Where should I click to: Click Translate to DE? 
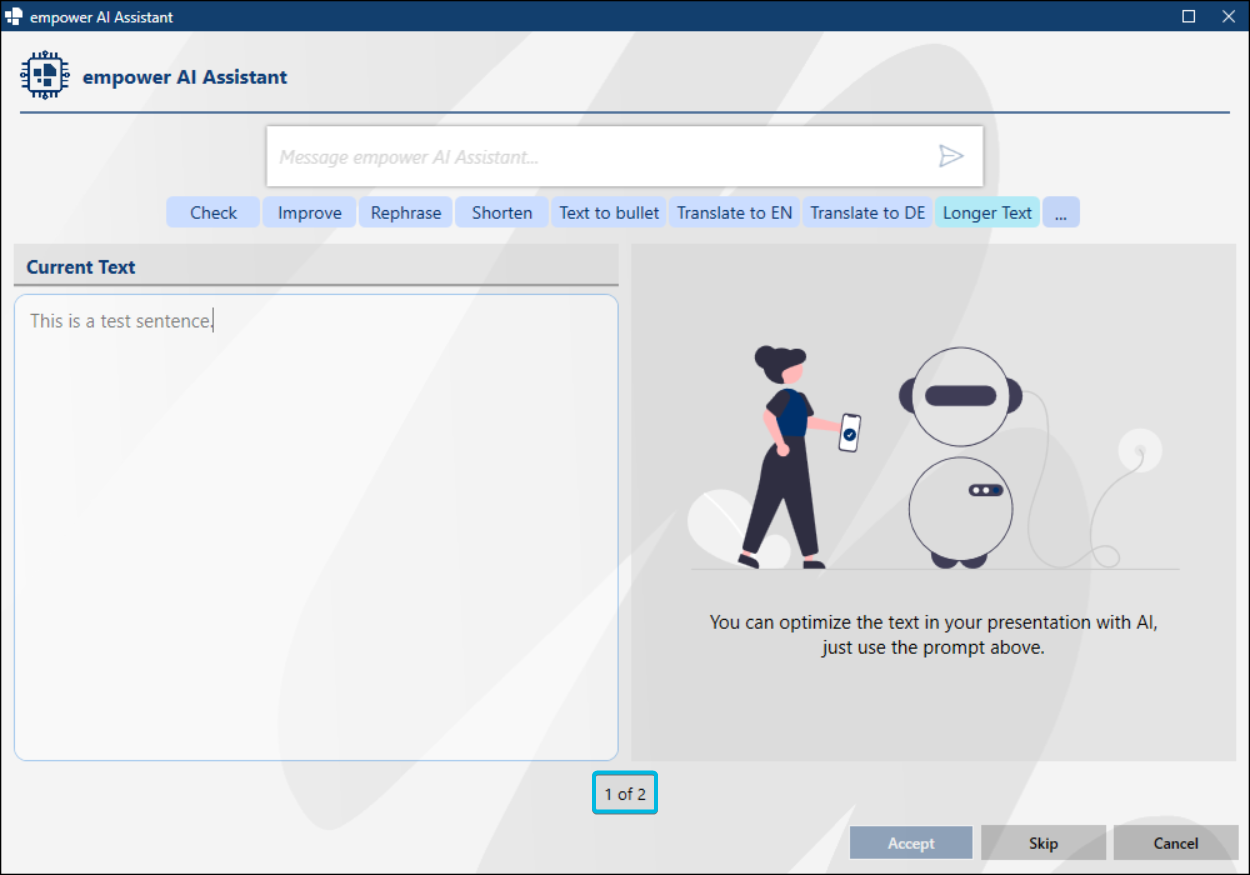point(867,212)
